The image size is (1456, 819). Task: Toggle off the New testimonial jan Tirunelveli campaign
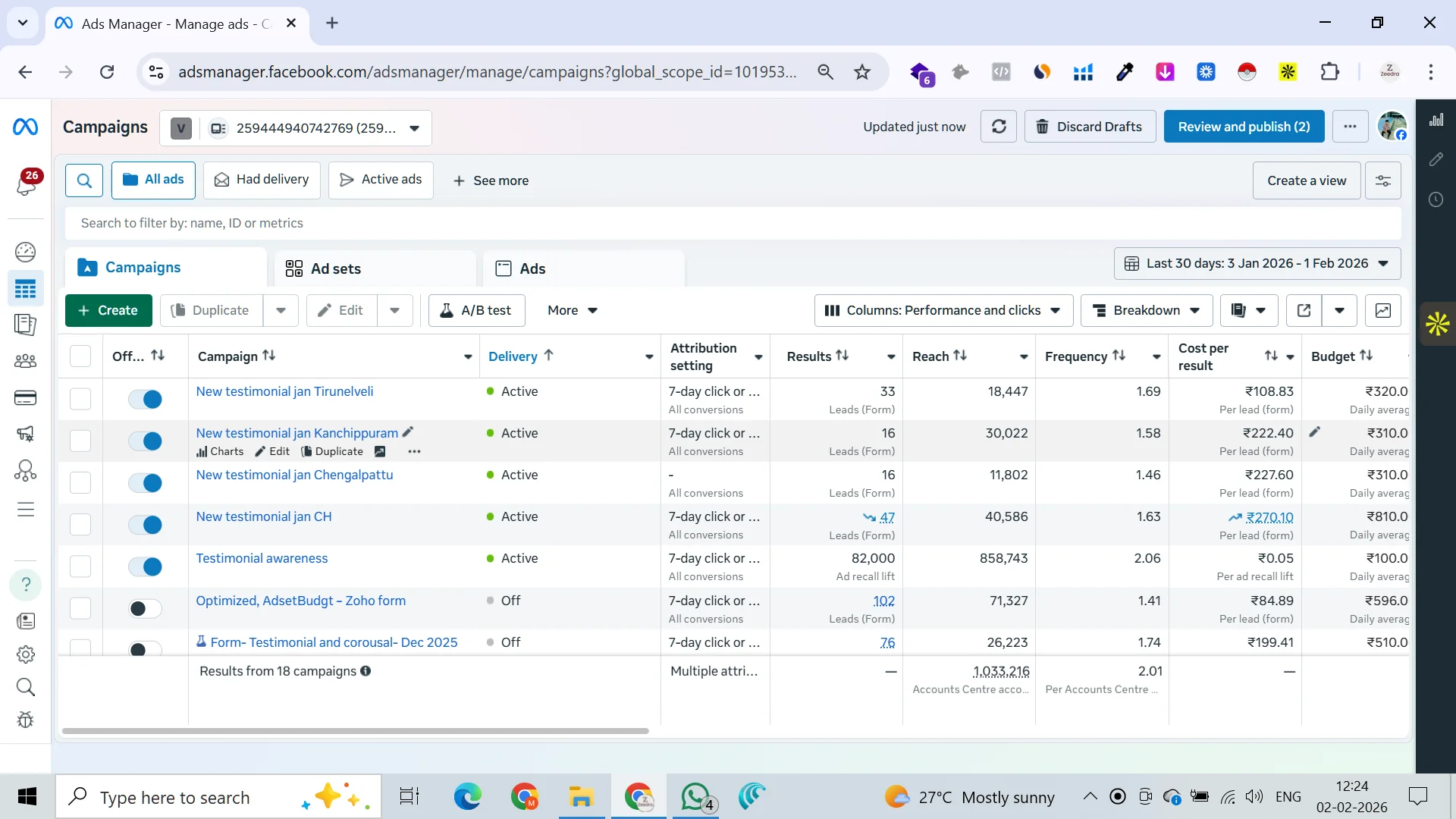(145, 398)
